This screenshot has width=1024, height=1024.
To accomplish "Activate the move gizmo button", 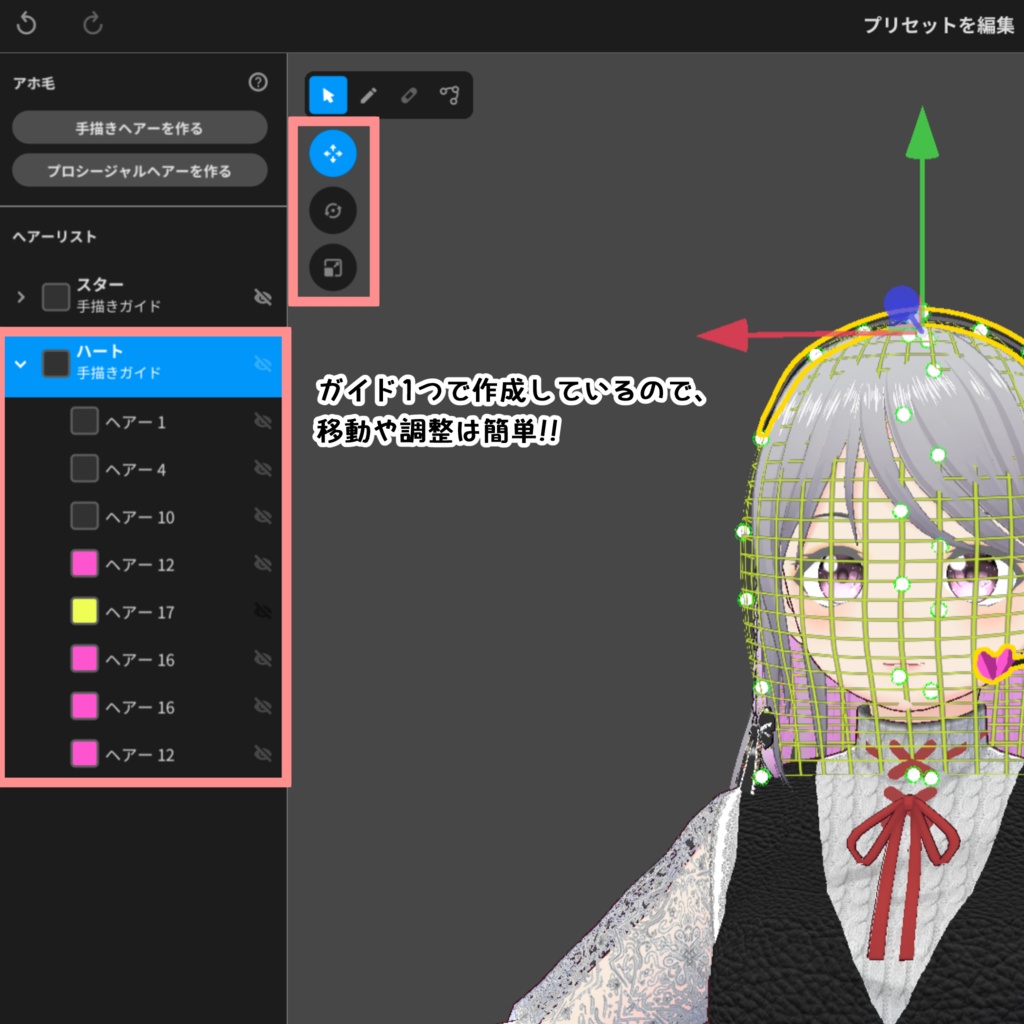I will (x=333, y=153).
